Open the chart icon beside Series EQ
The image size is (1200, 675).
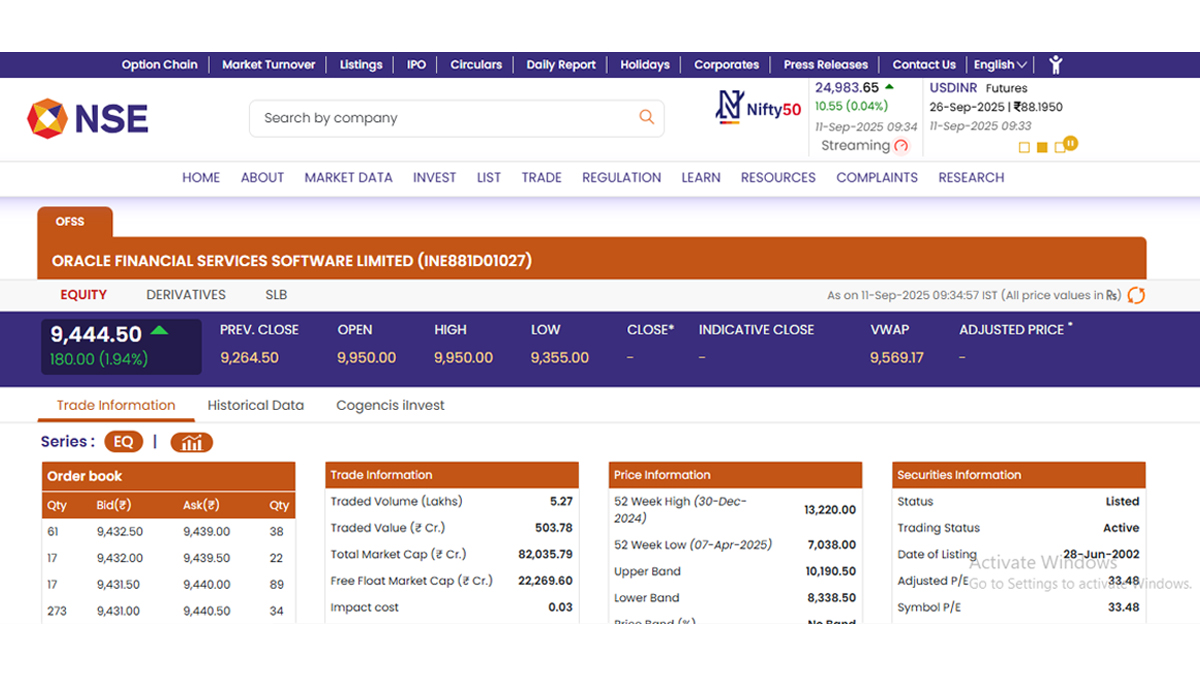pos(191,442)
